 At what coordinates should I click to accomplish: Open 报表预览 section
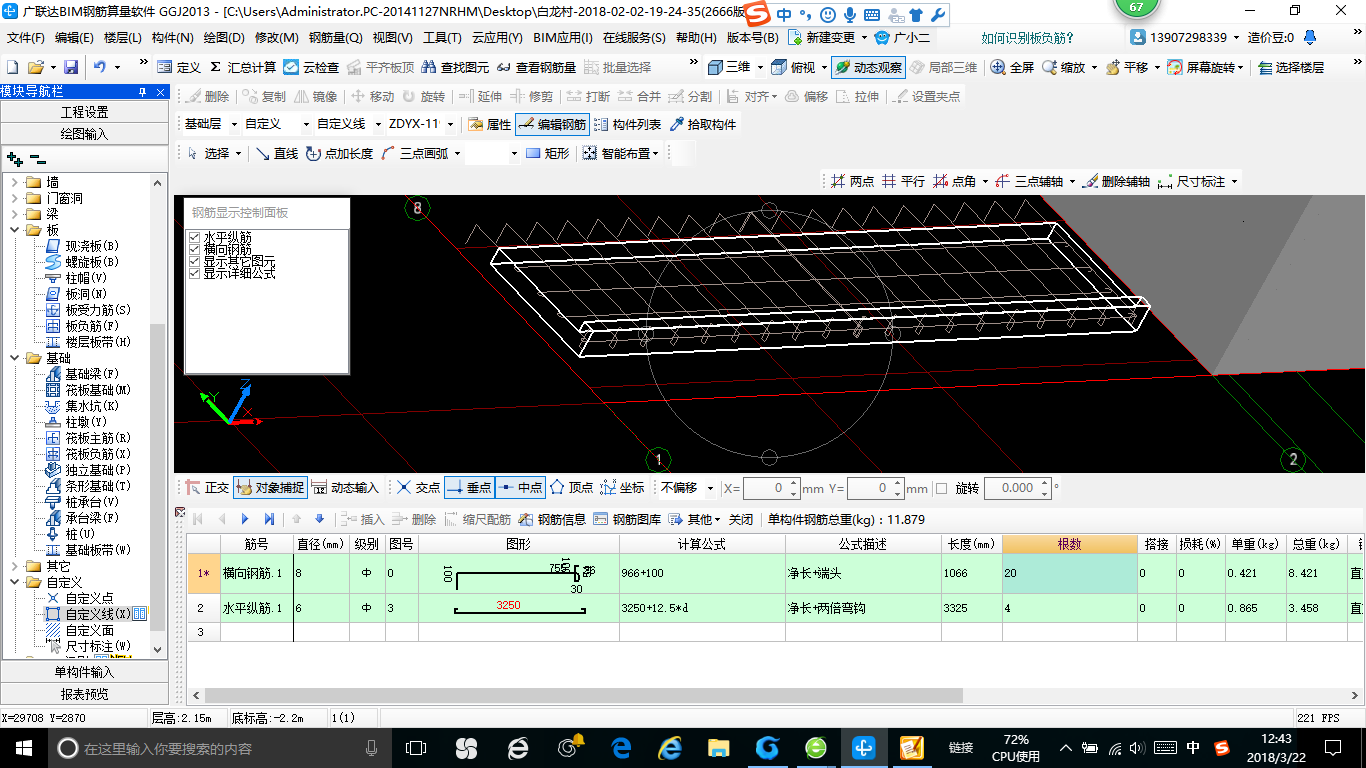point(84,694)
